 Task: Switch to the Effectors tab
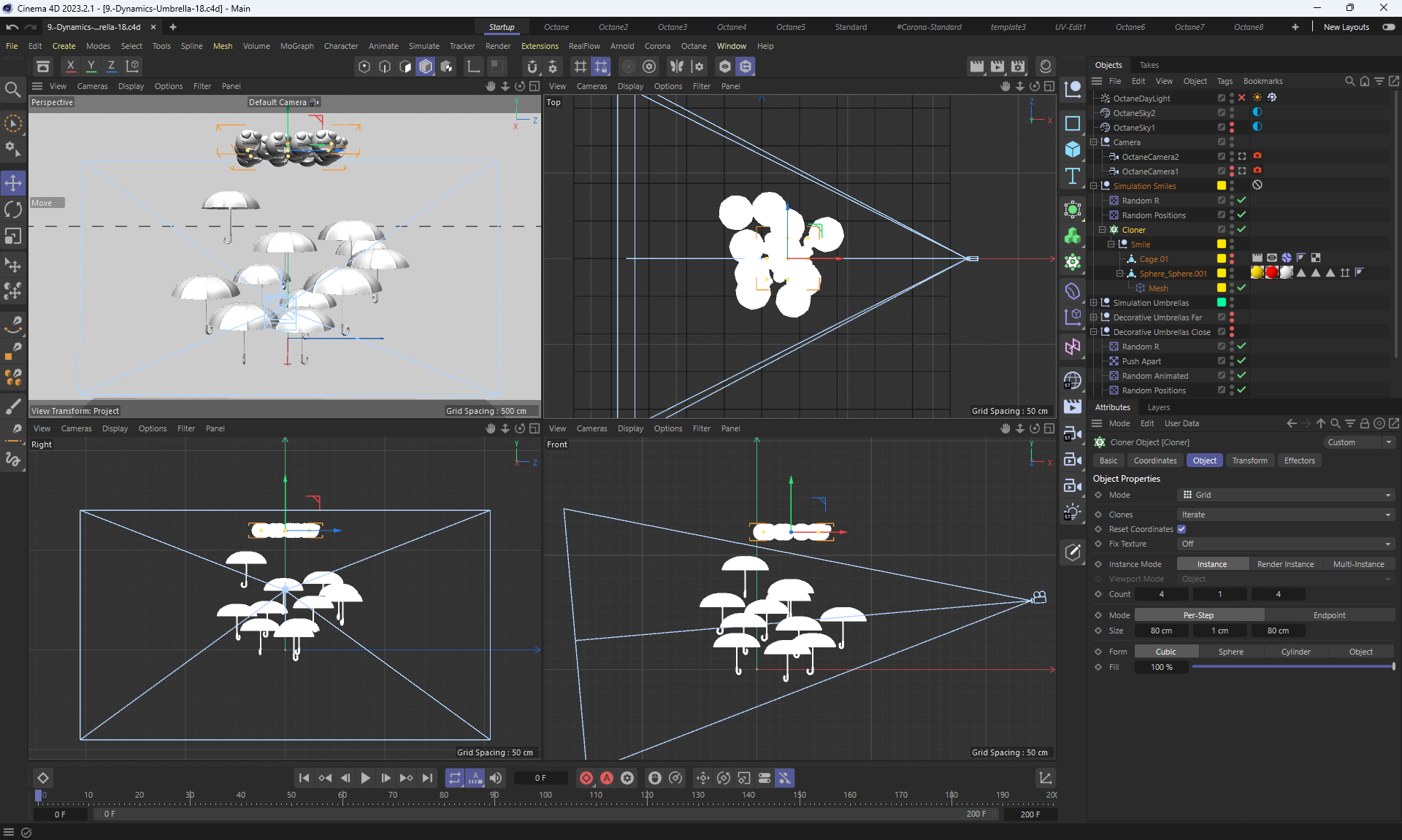(1299, 461)
